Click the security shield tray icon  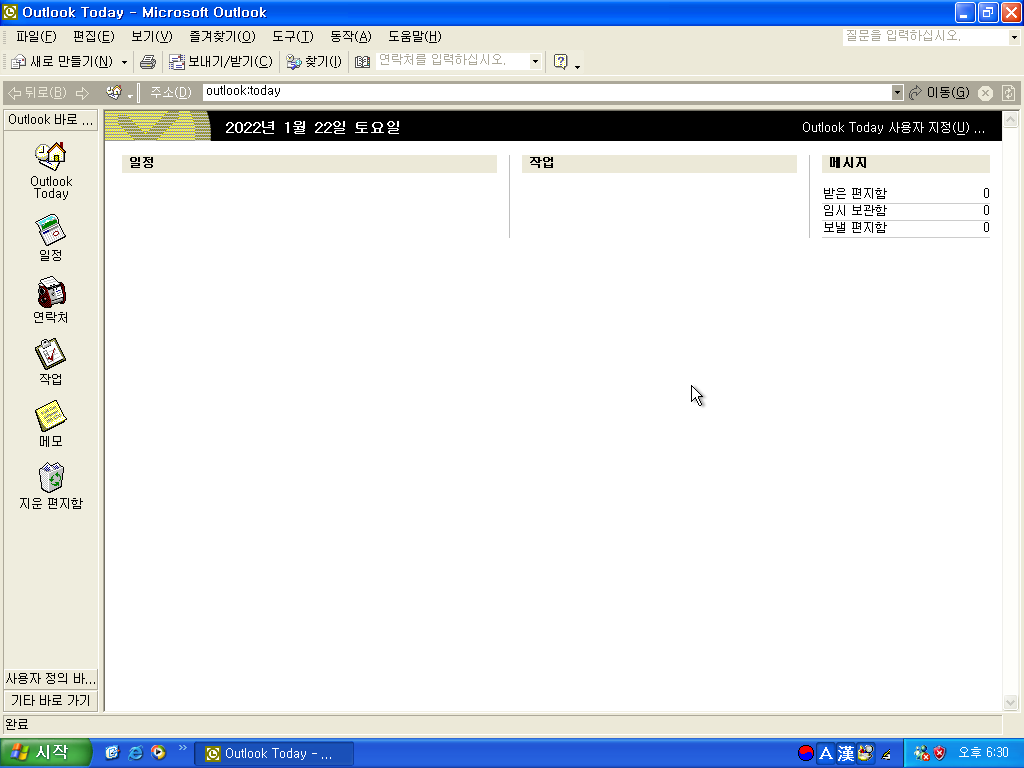point(940,754)
